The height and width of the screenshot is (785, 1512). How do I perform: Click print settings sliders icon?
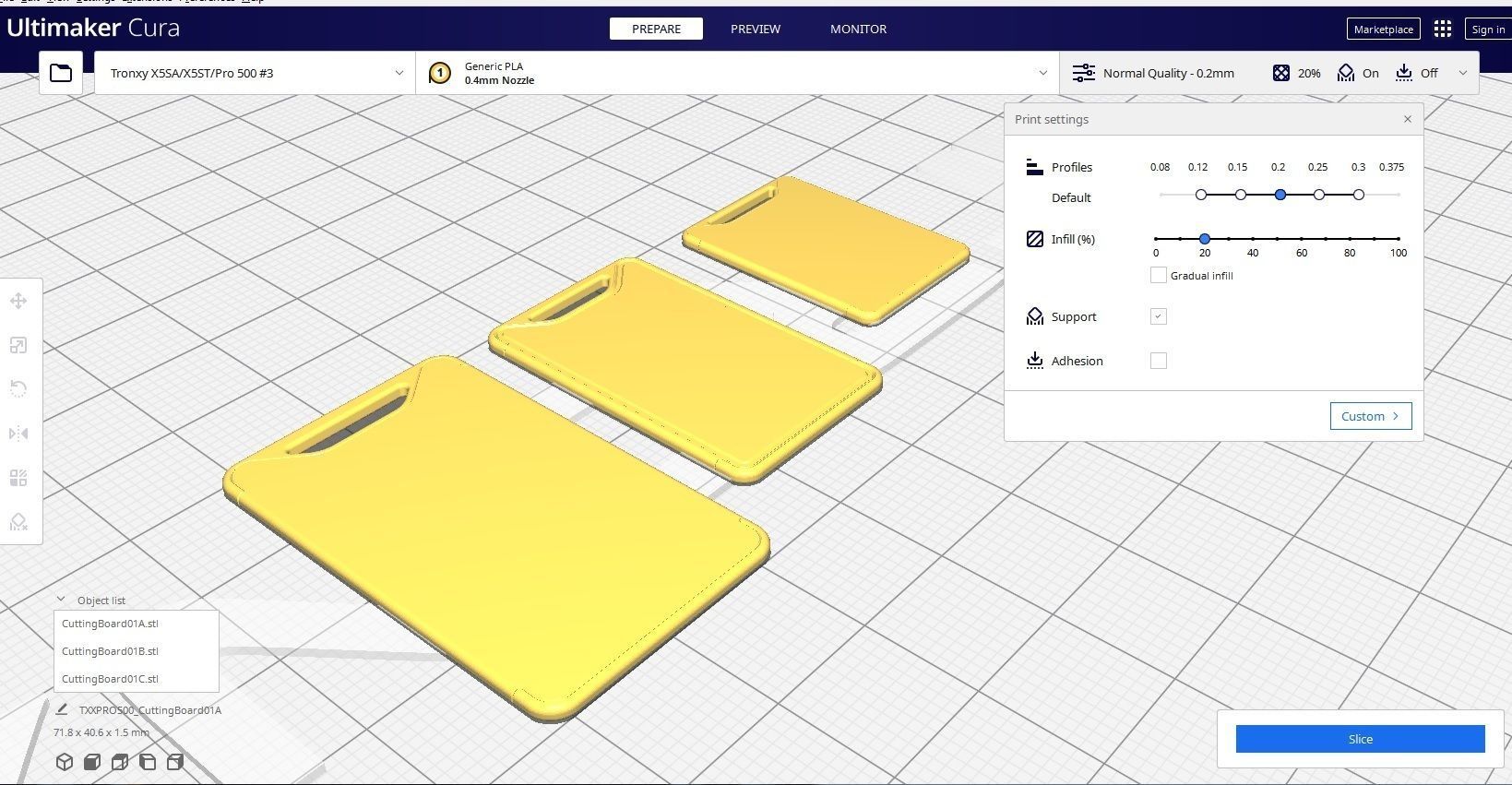(x=1084, y=73)
